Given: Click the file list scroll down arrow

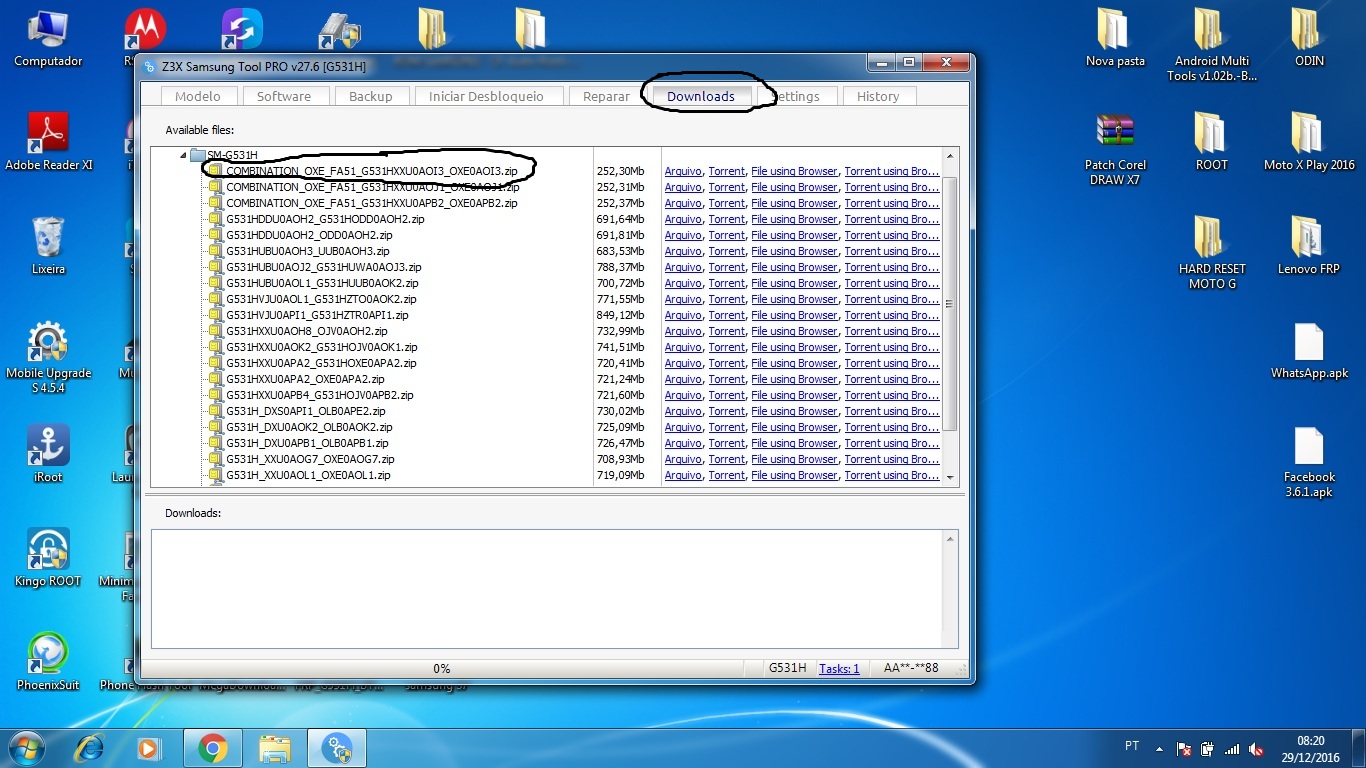Looking at the screenshot, I should tap(950, 477).
